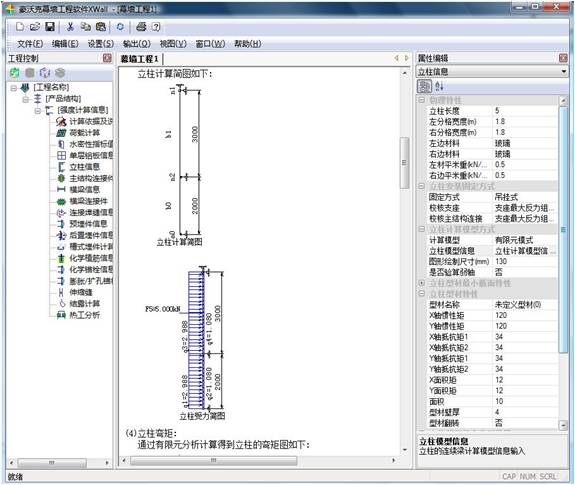Close the 工程控制 panel
Screen dimensions: 575x485
(107, 58)
